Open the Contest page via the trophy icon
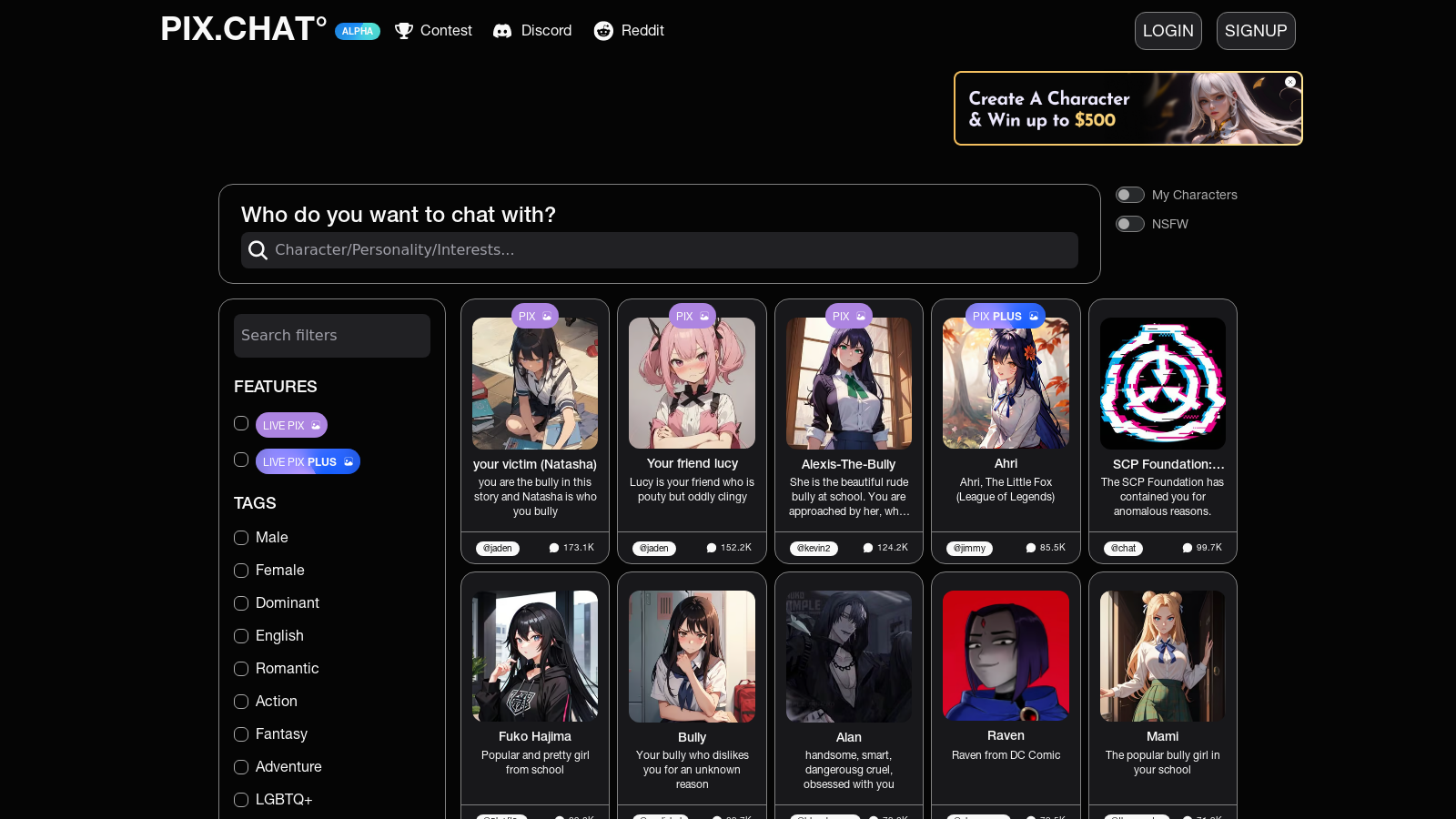Image resolution: width=1456 pixels, height=819 pixels. tap(404, 30)
